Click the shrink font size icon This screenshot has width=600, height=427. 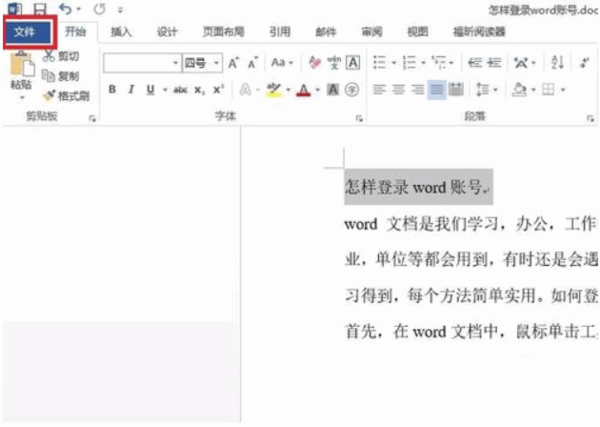pos(253,63)
